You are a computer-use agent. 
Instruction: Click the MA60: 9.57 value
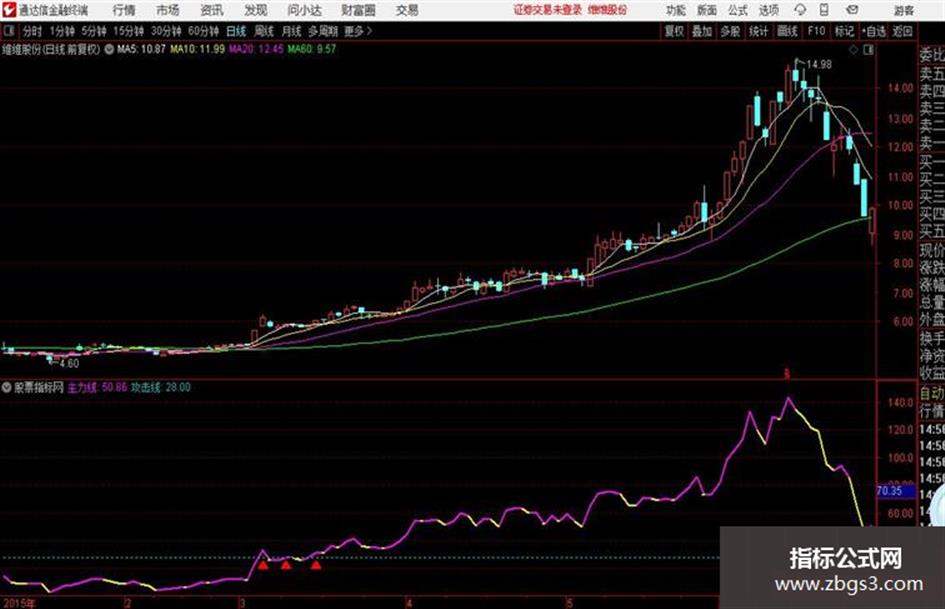[x=312, y=49]
